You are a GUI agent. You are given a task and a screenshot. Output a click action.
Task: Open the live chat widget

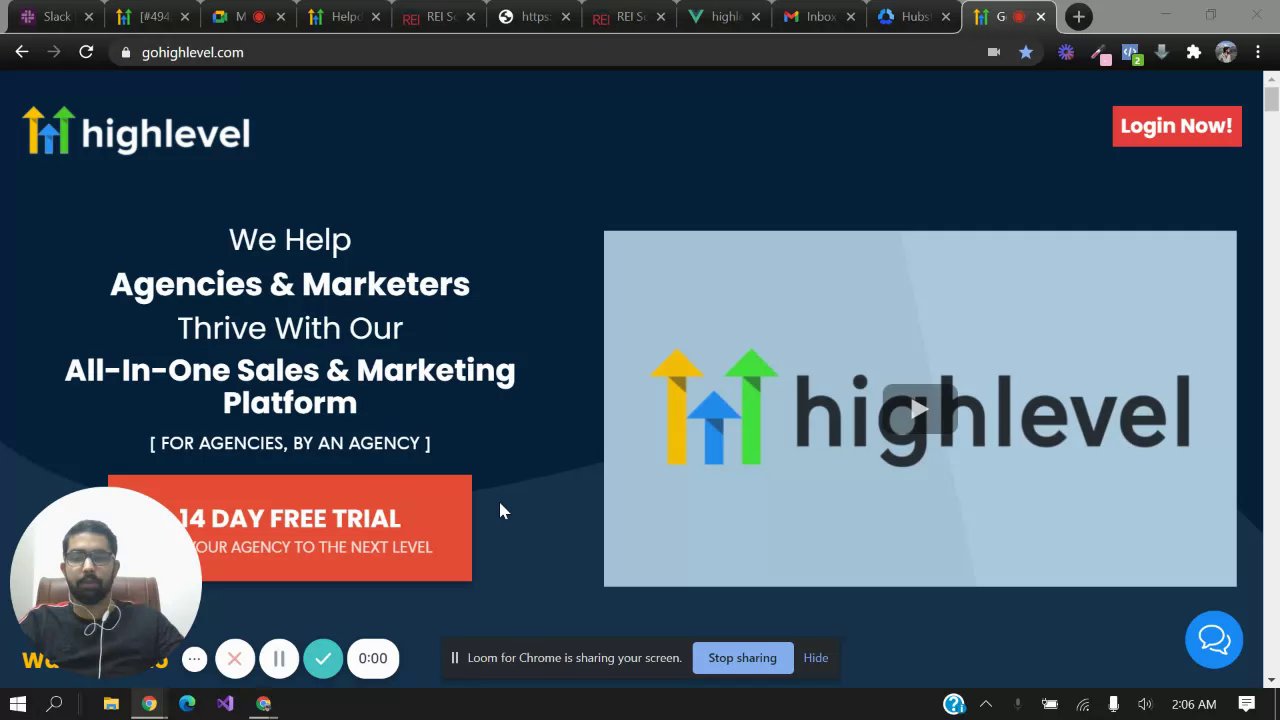tap(1214, 640)
